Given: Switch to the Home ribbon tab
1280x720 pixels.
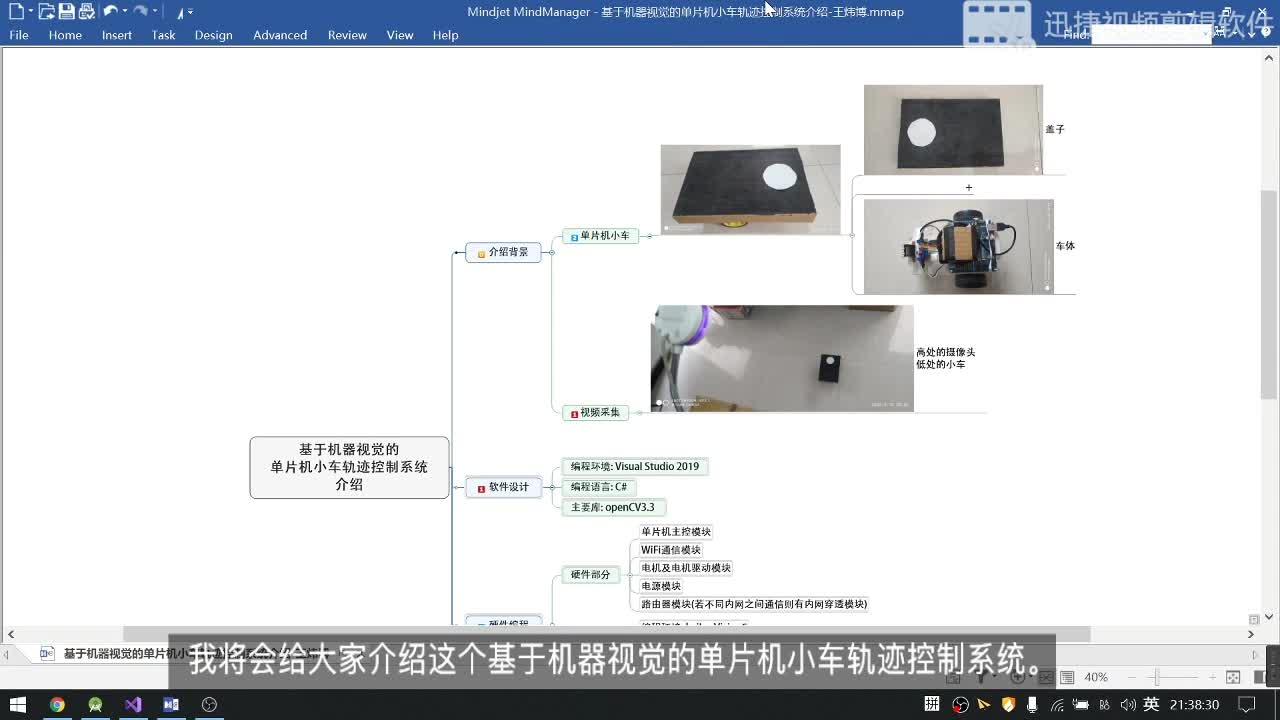Looking at the screenshot, I should 65,35.
